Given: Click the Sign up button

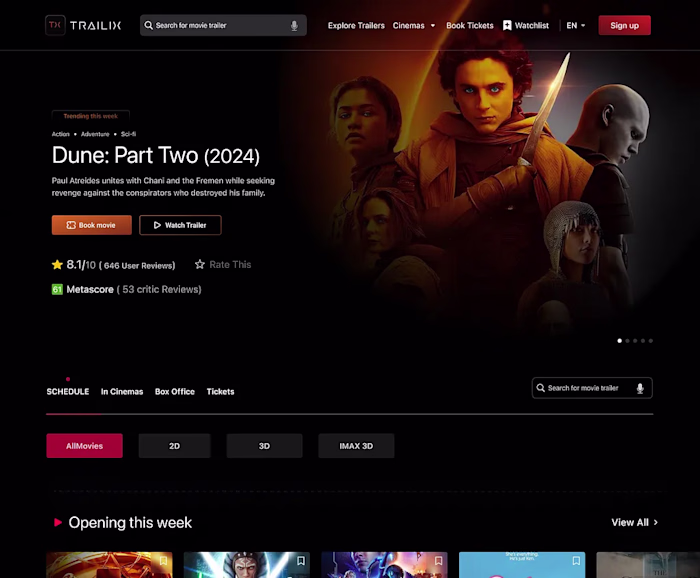Looking at the screenshot, I should (625, 25).
